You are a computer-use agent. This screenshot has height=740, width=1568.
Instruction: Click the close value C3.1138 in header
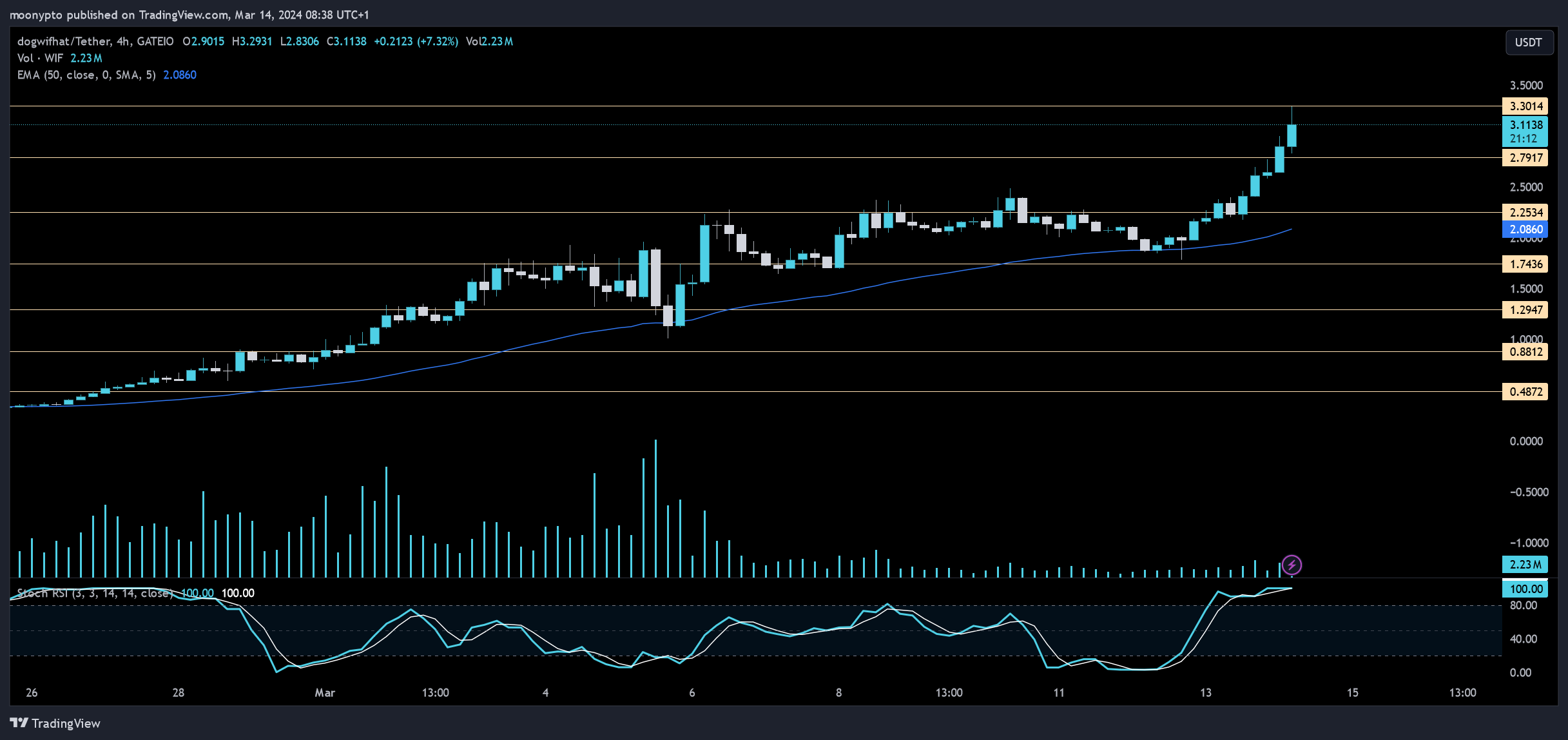tap(346, 41)
